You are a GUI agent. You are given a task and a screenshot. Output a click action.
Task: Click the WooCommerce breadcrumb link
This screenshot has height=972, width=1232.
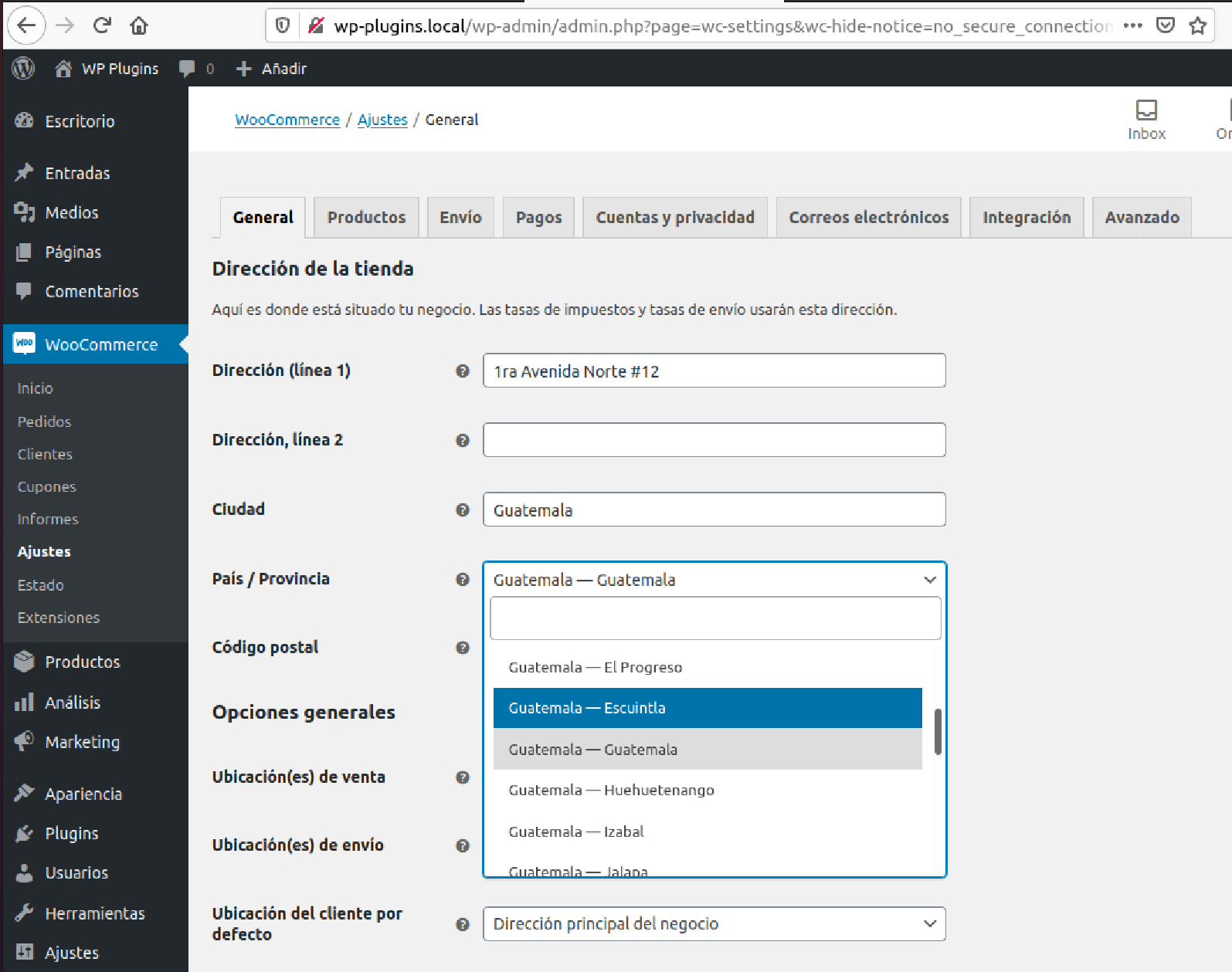coord(287,120)
